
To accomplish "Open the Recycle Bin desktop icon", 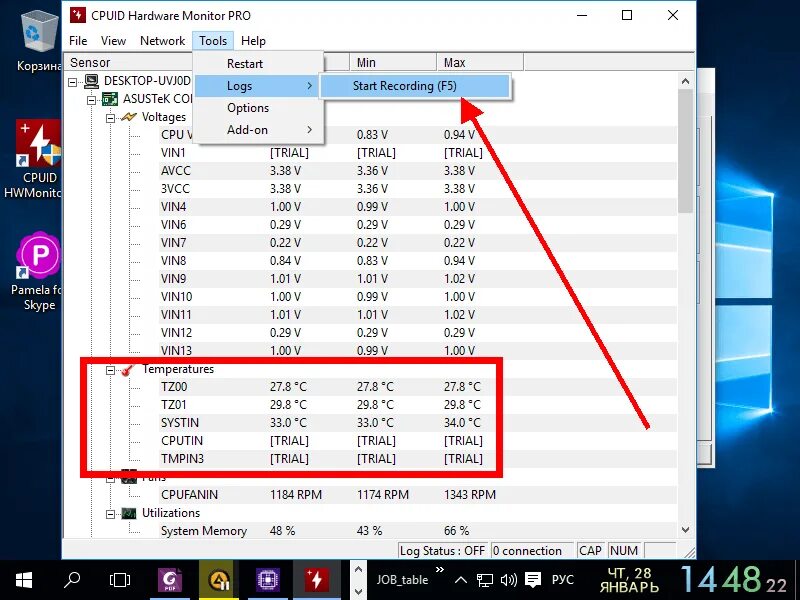I will coord(39,42).
